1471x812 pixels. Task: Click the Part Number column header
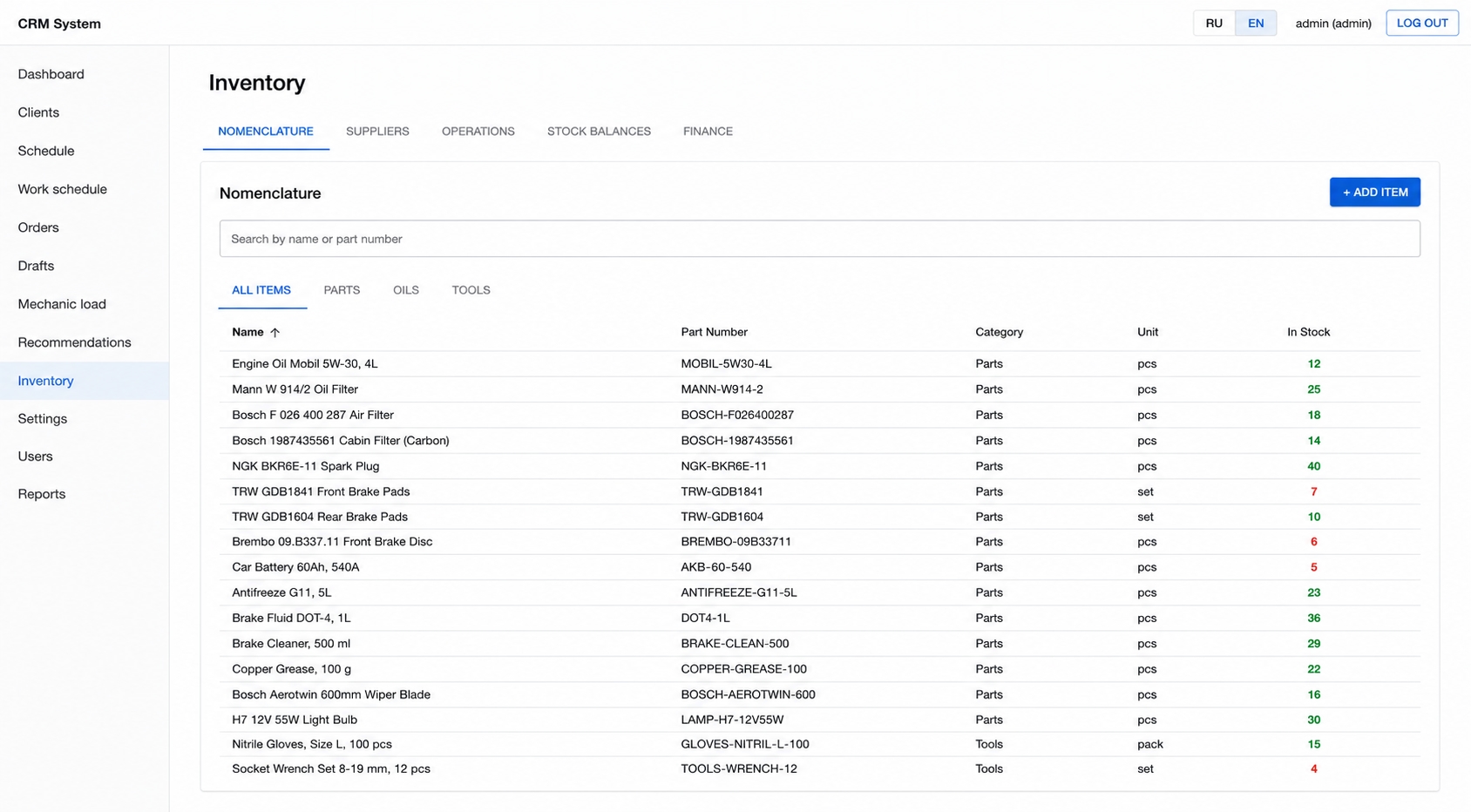tap(714, 332)
